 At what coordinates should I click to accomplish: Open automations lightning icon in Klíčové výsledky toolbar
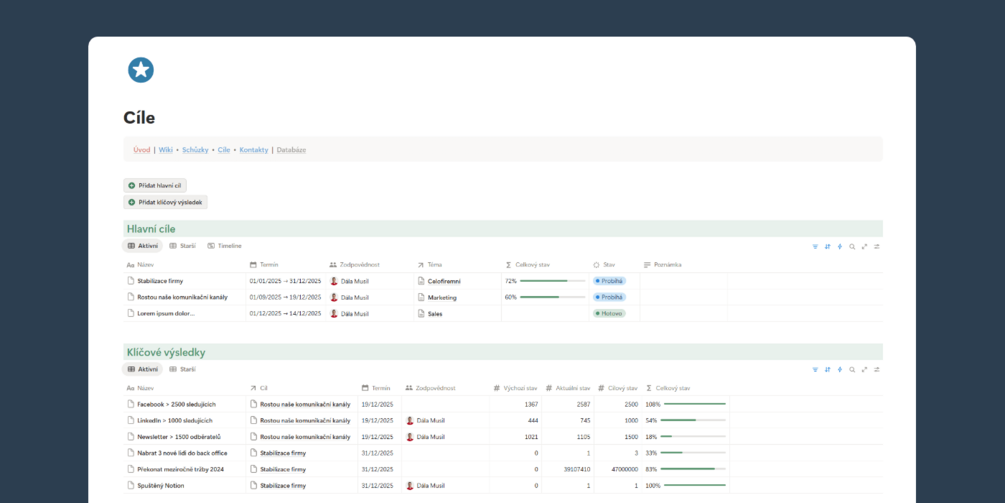840,370
